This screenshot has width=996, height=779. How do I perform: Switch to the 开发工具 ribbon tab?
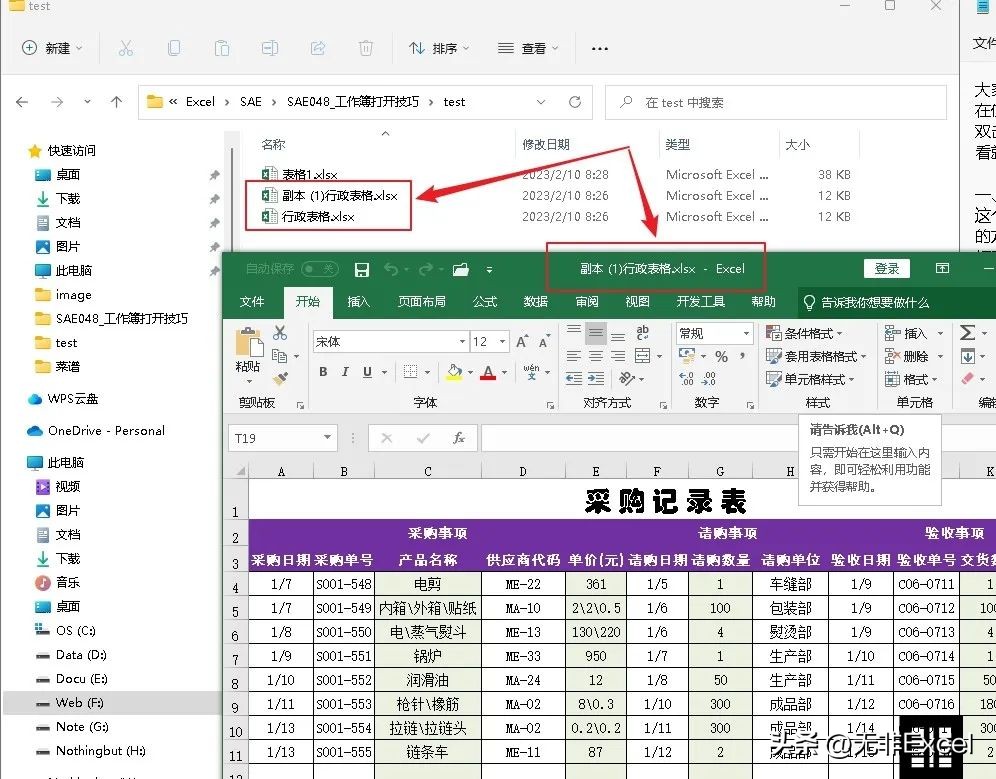(701, 301)
